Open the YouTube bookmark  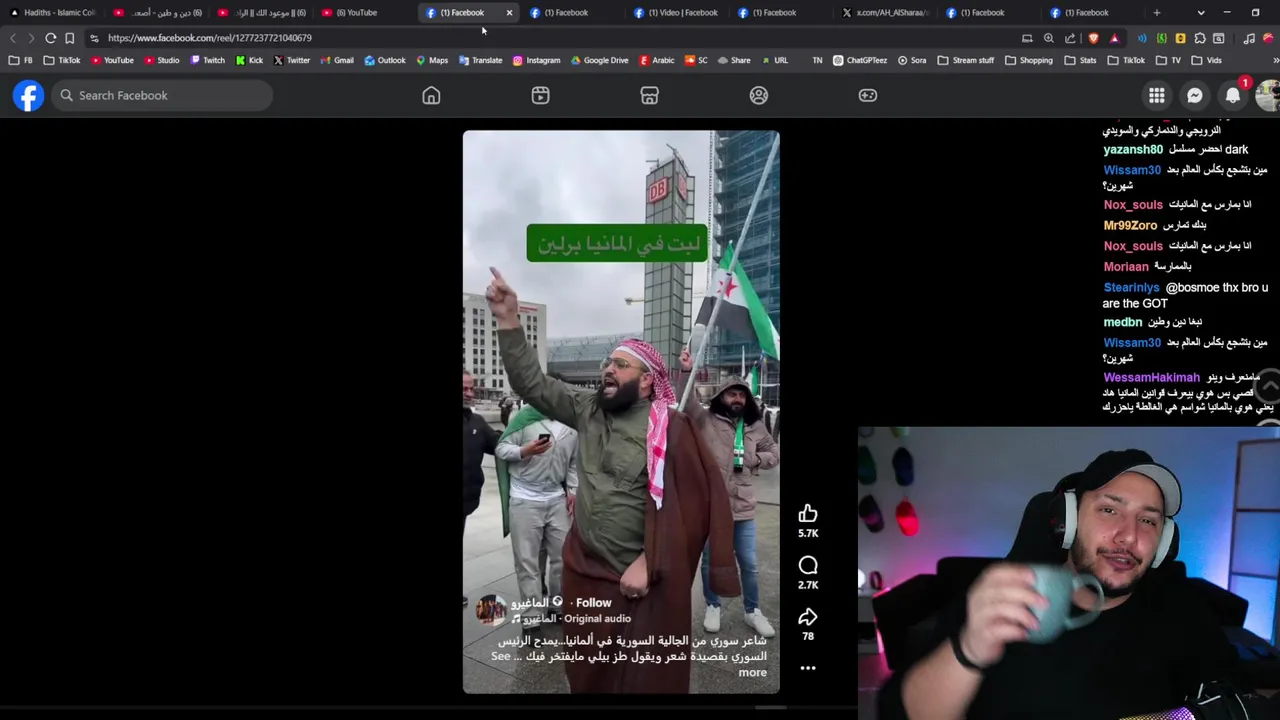[112, 60]
